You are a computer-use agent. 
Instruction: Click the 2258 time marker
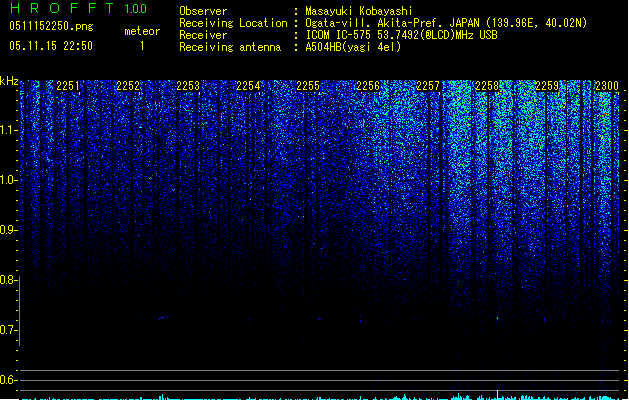[487, 86]
